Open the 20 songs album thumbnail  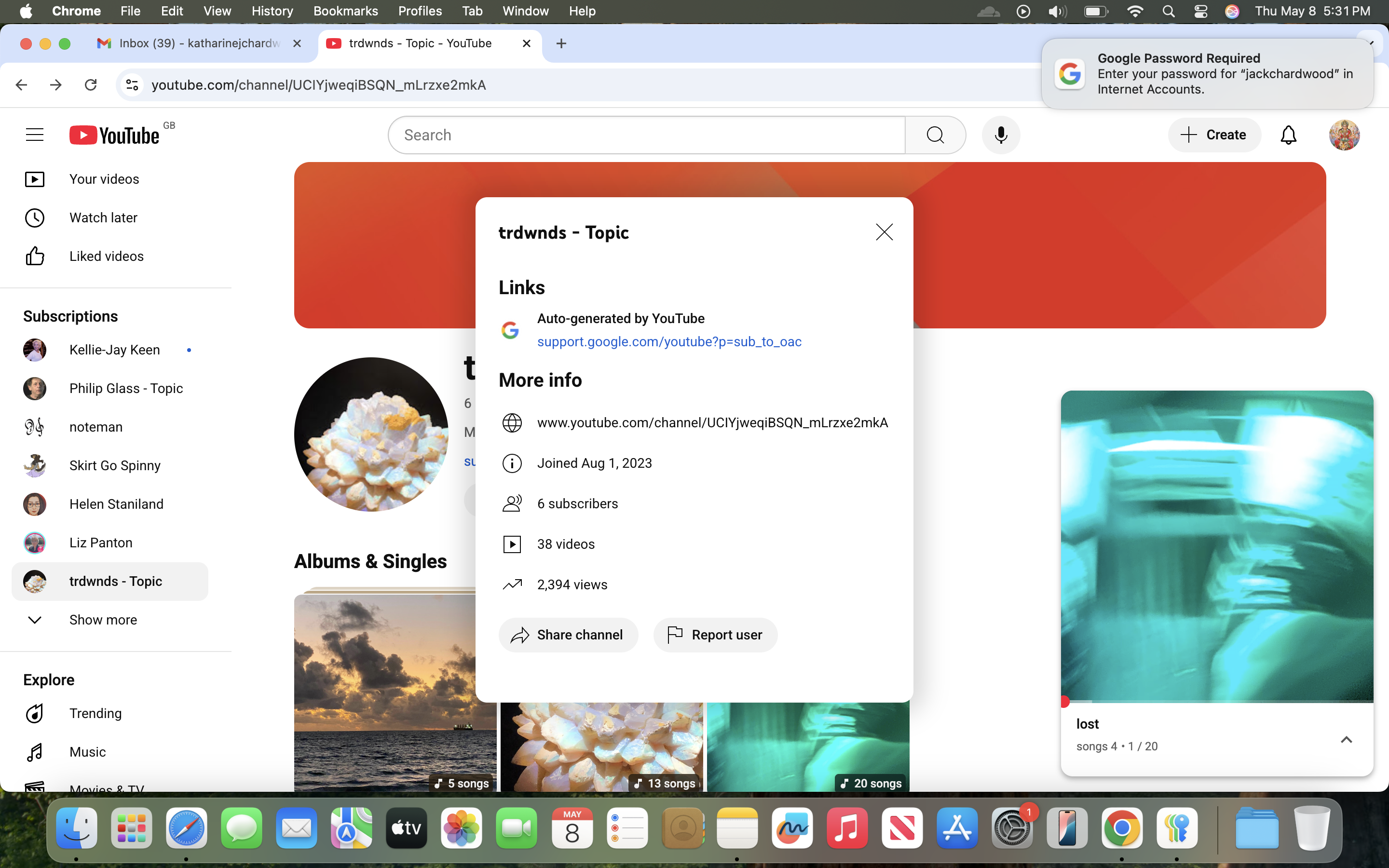point(808,746)
